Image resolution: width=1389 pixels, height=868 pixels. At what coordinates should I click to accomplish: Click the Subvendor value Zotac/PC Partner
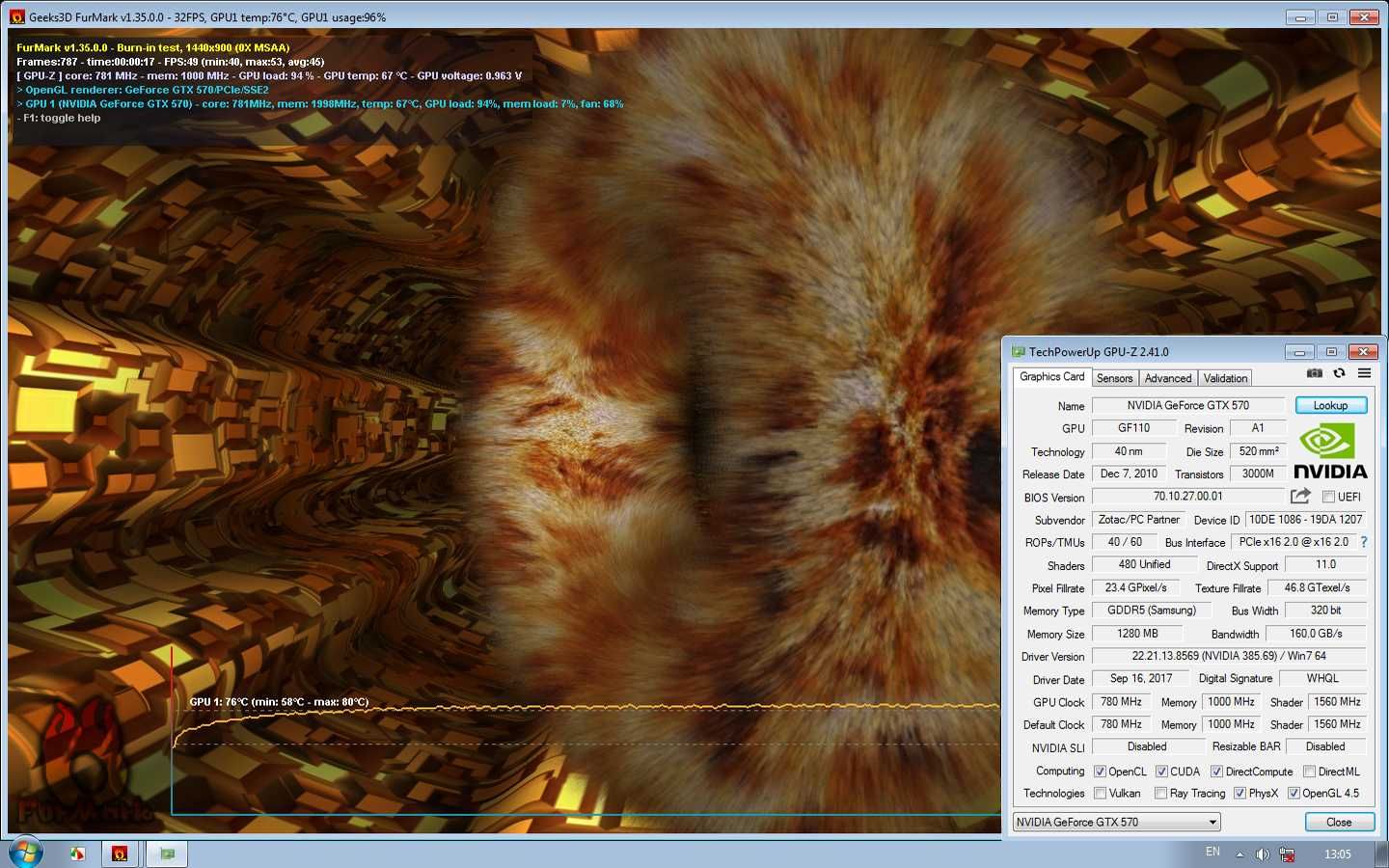[1138, 520]
